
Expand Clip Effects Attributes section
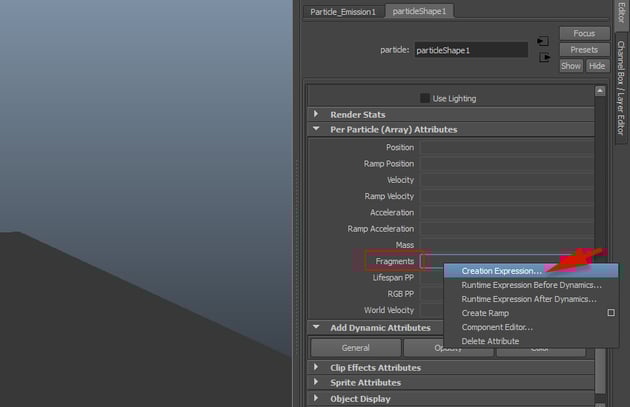(x=451, y=368)
